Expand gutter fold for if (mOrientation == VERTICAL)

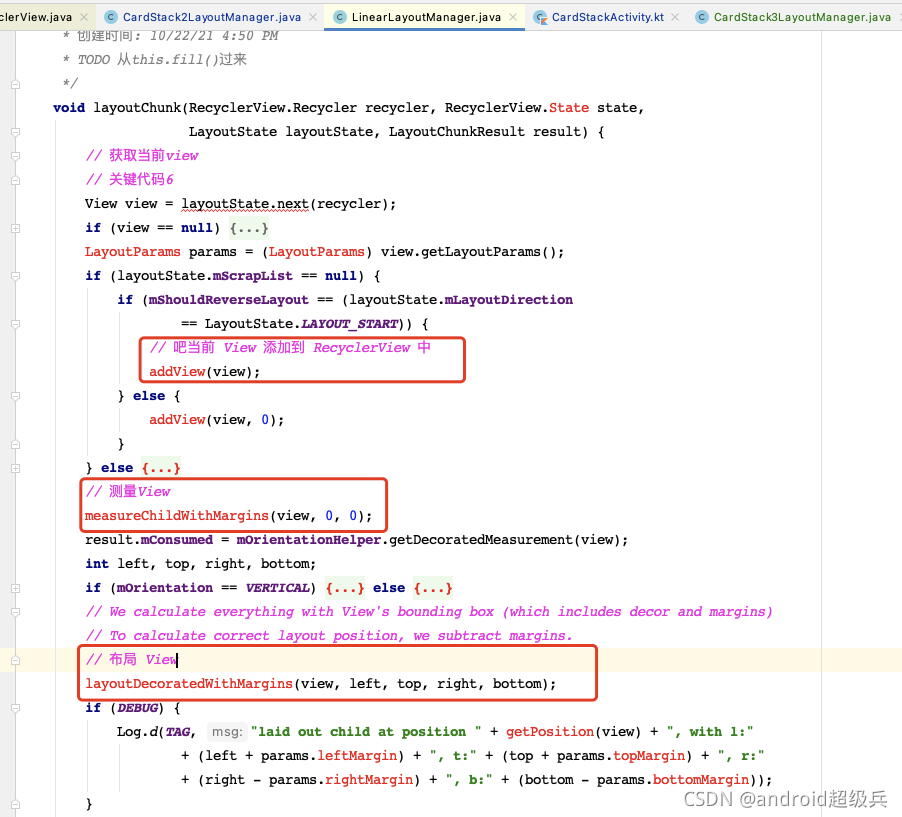point(16,589)
